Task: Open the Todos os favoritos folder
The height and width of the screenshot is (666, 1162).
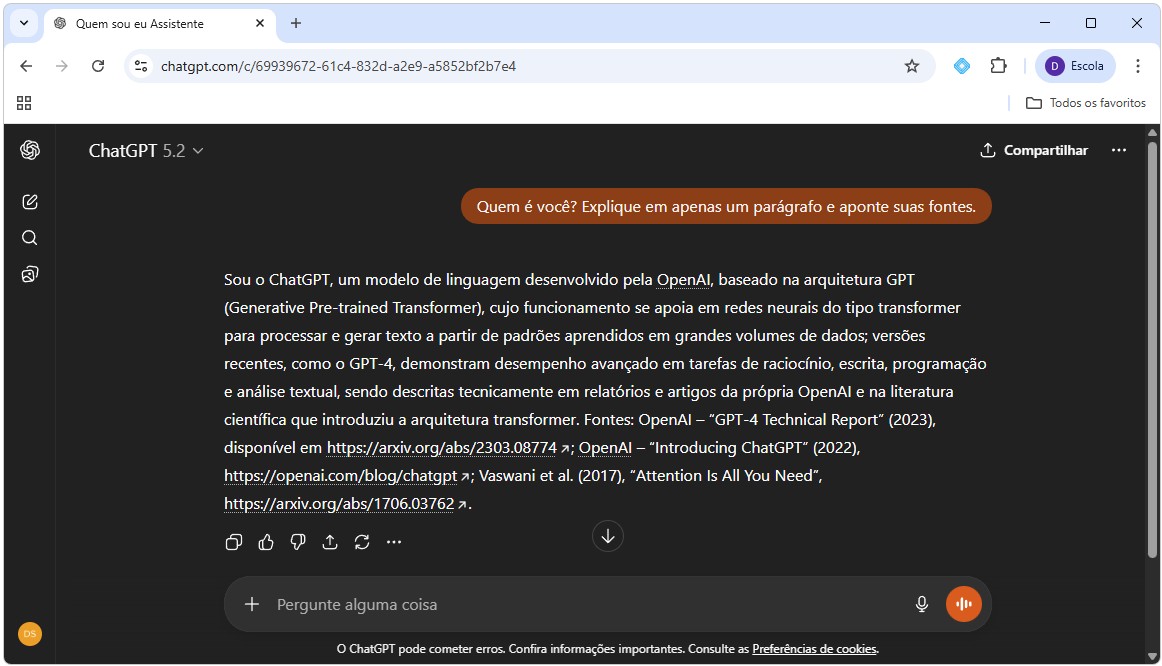Action: [x=1086, y=103]
